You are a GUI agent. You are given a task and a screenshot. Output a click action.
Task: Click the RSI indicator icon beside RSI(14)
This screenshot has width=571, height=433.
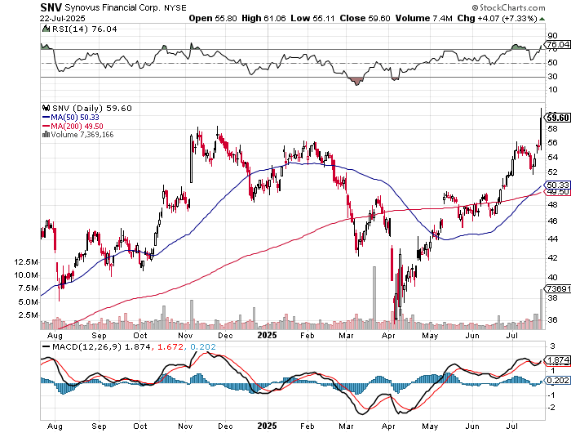[46, 29]
